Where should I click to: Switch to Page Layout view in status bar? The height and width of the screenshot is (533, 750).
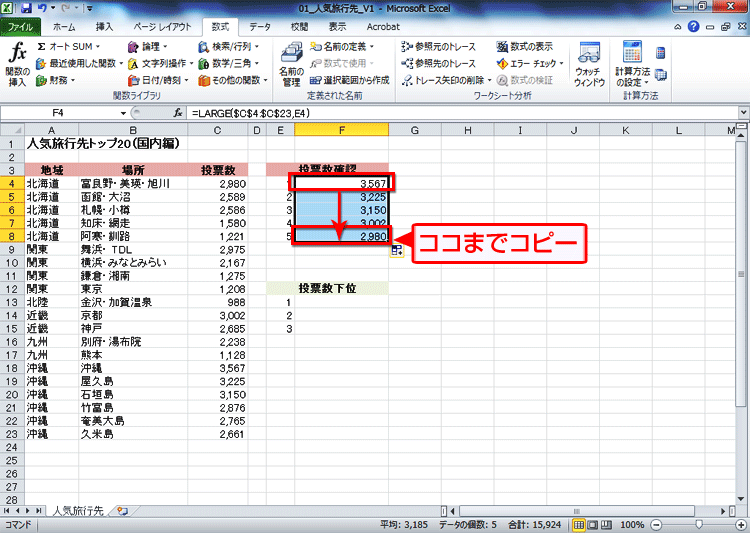(593, 525)
